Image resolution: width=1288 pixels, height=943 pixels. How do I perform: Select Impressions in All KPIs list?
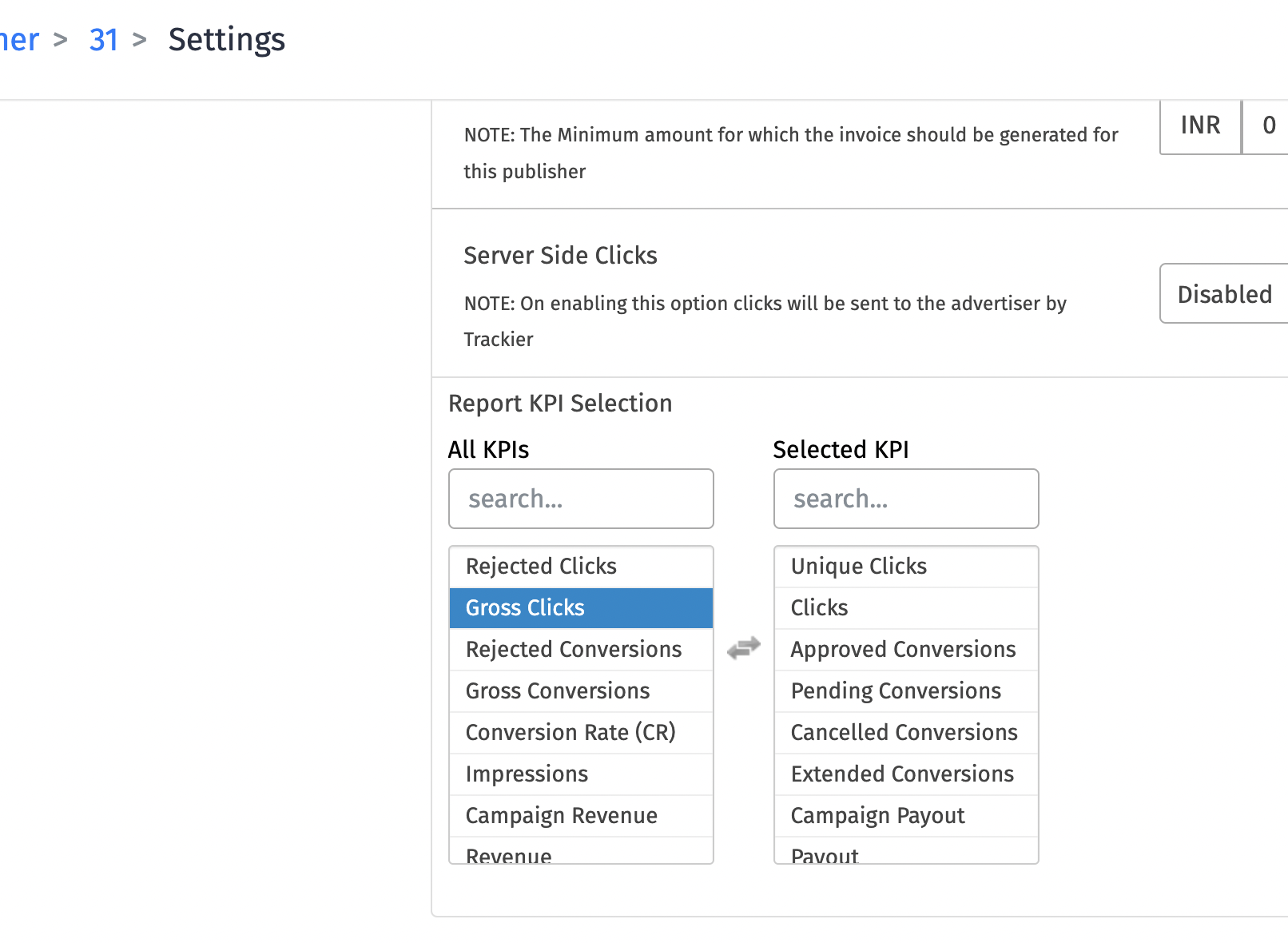(527, 774)
